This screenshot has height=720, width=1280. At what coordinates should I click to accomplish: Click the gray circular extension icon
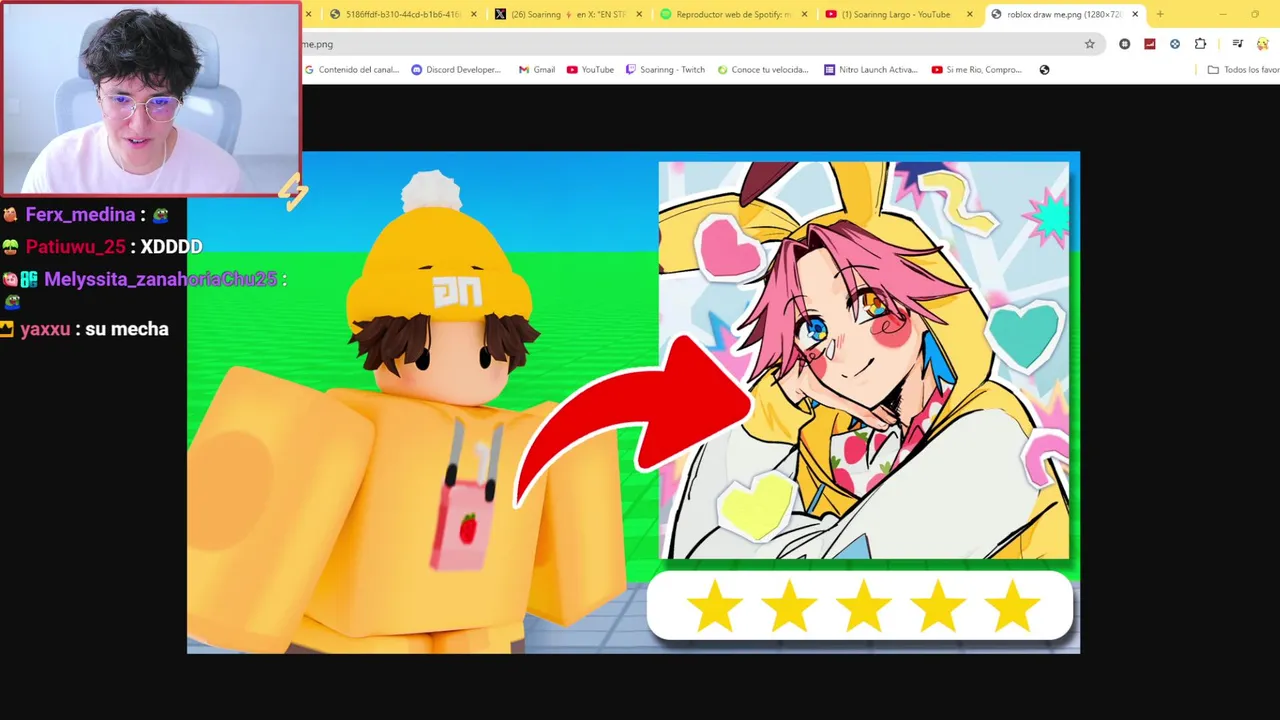pyautogui.click(x=1125, y=44)
